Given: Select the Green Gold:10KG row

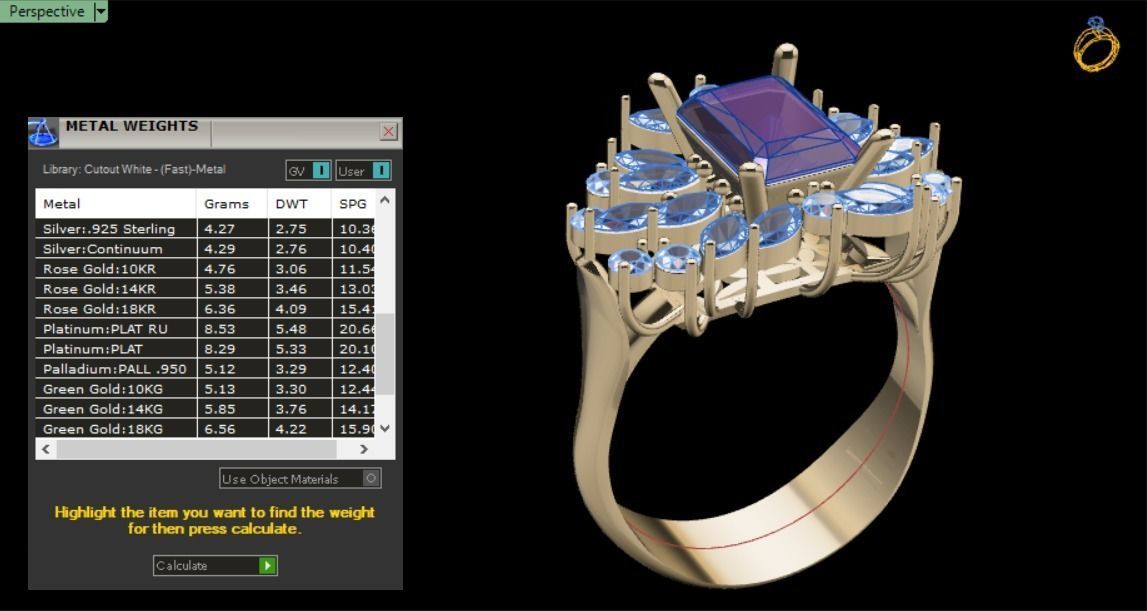Looking at the screenshot, I should [206, 389].
